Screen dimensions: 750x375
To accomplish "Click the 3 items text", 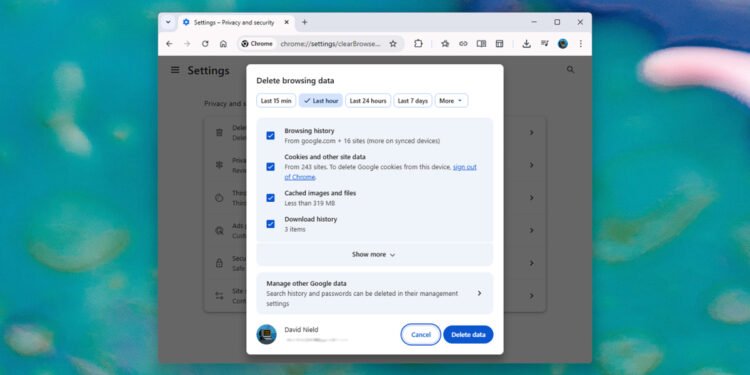I will (295, 229).
